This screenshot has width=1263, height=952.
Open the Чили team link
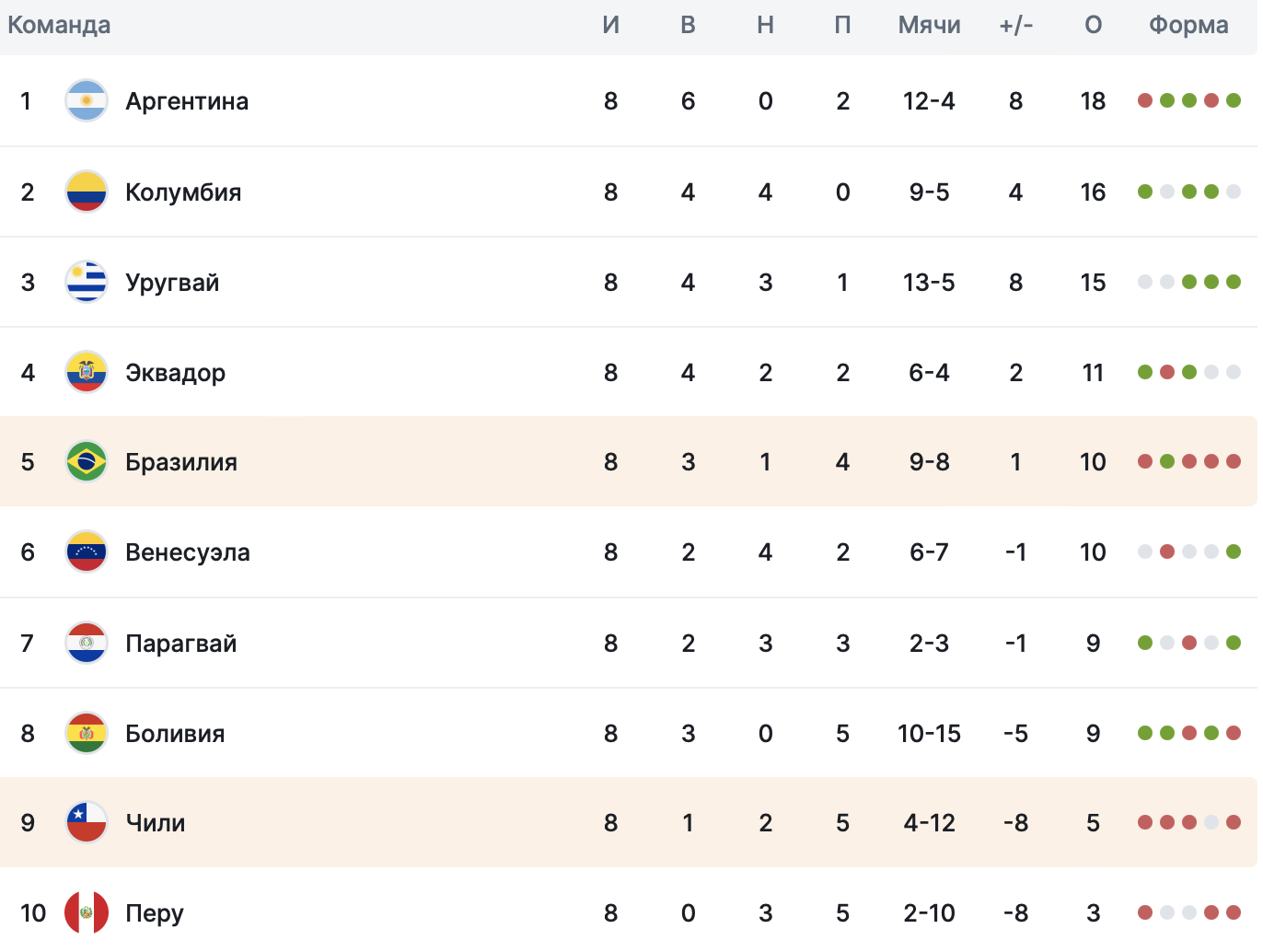(156, 822)
